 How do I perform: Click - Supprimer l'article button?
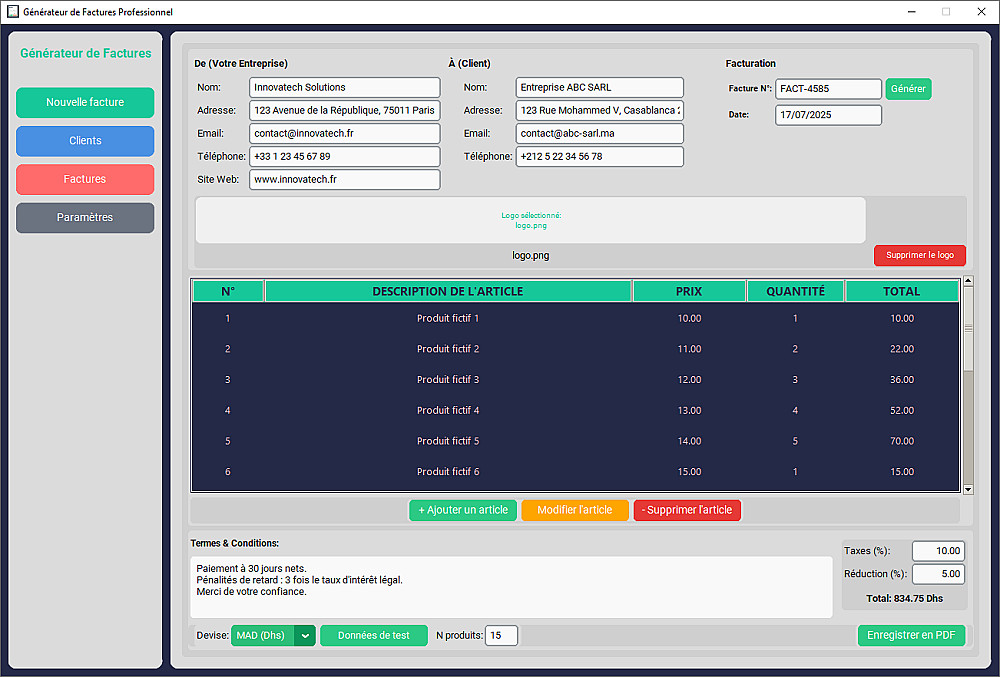pos(687,510)
